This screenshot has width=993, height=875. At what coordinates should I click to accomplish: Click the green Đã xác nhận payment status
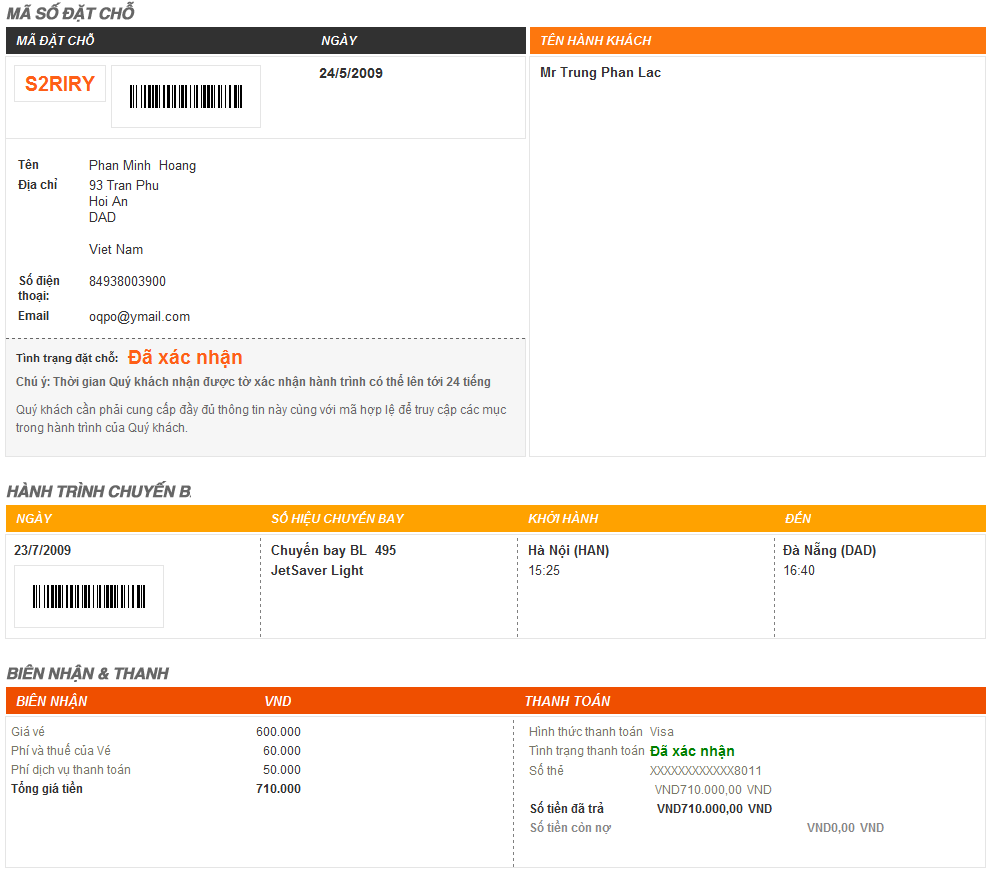pos(692,751)
